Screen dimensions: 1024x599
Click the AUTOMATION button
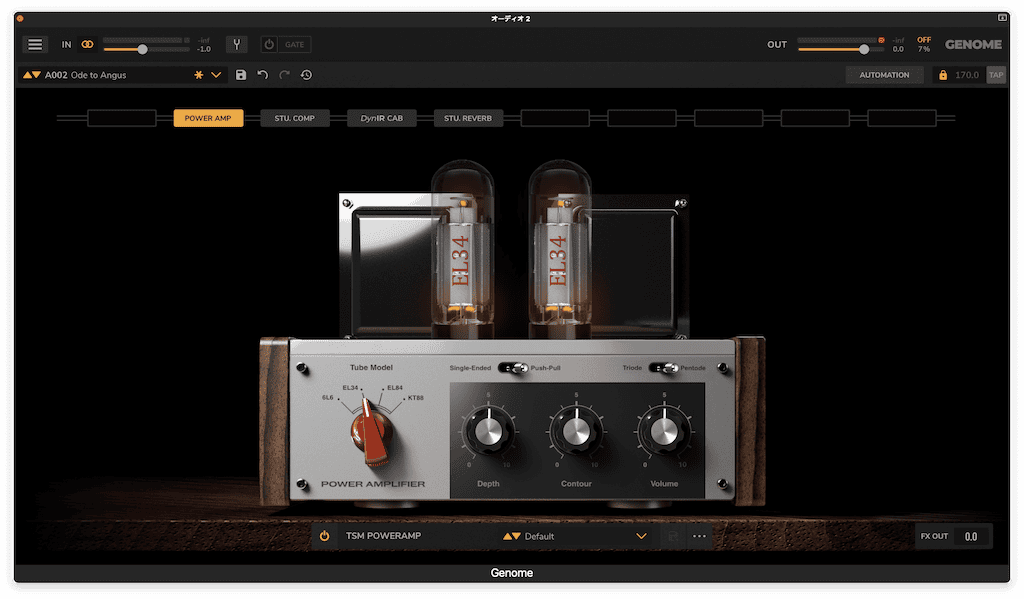884,75
